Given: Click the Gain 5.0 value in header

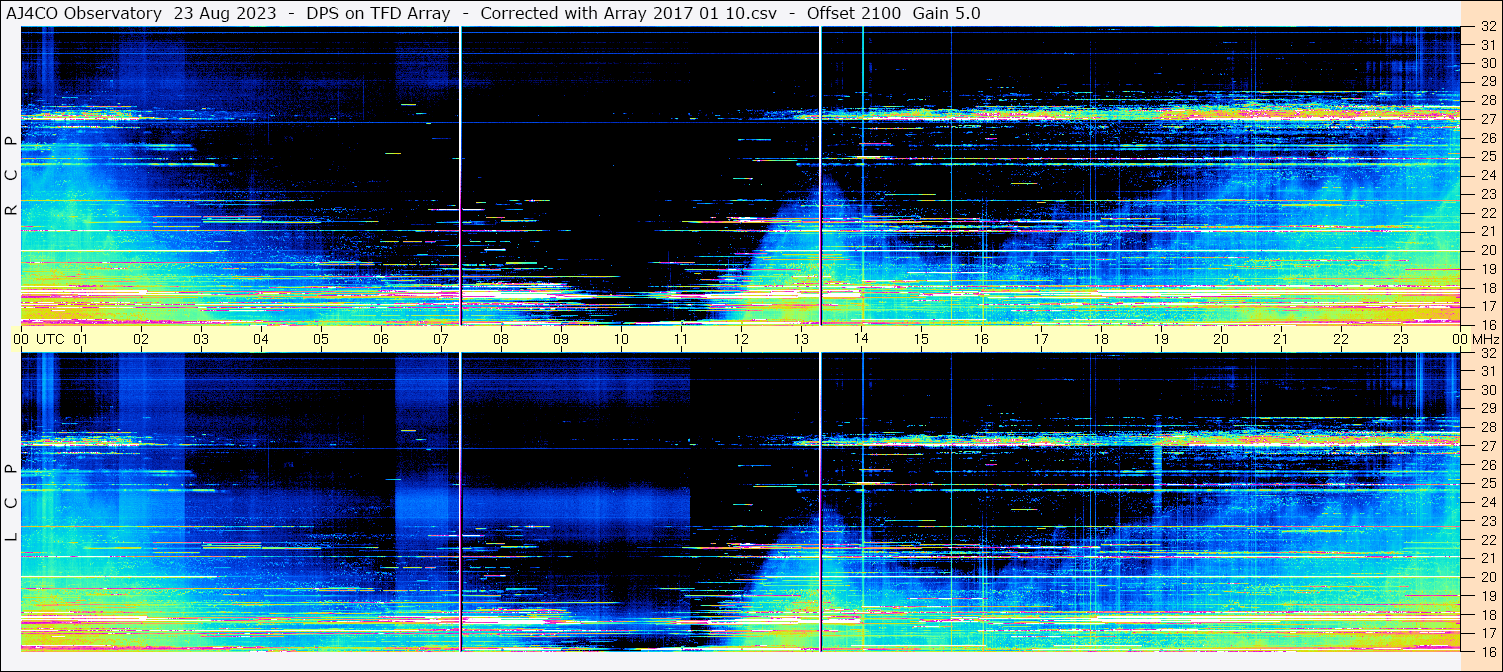Looking at the screenshot, I should tap(946, 13).
